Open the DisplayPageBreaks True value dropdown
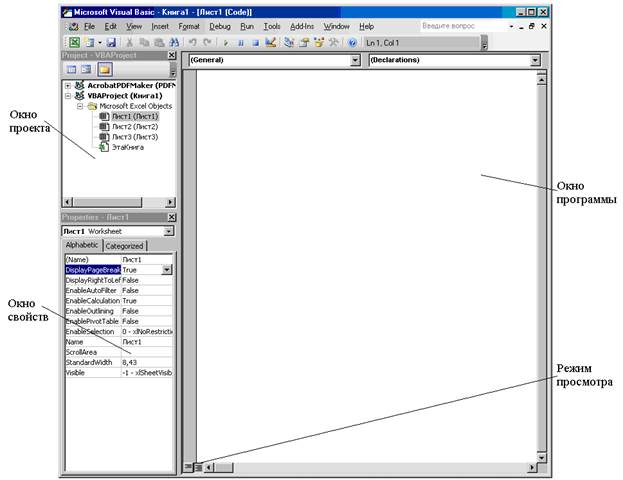The image size is (623, 480). 167,270
